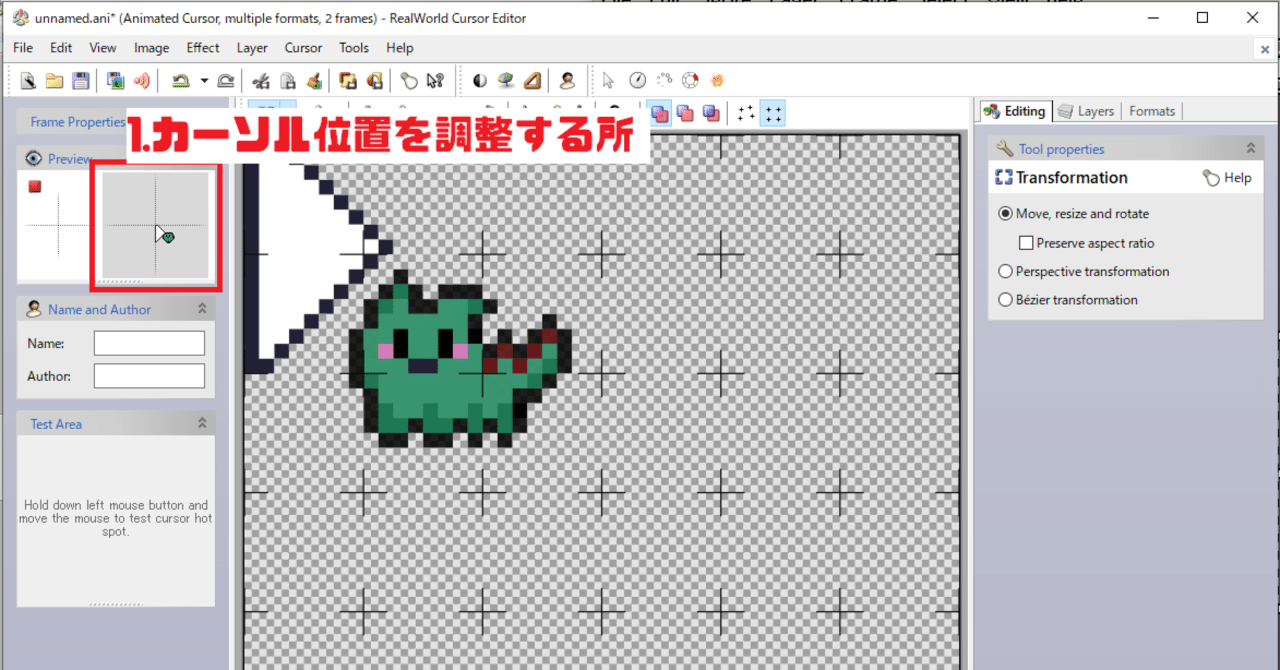Viewport: 1280px width, 670px height.
Task: Open the Cursor menu
Action: 302,47
